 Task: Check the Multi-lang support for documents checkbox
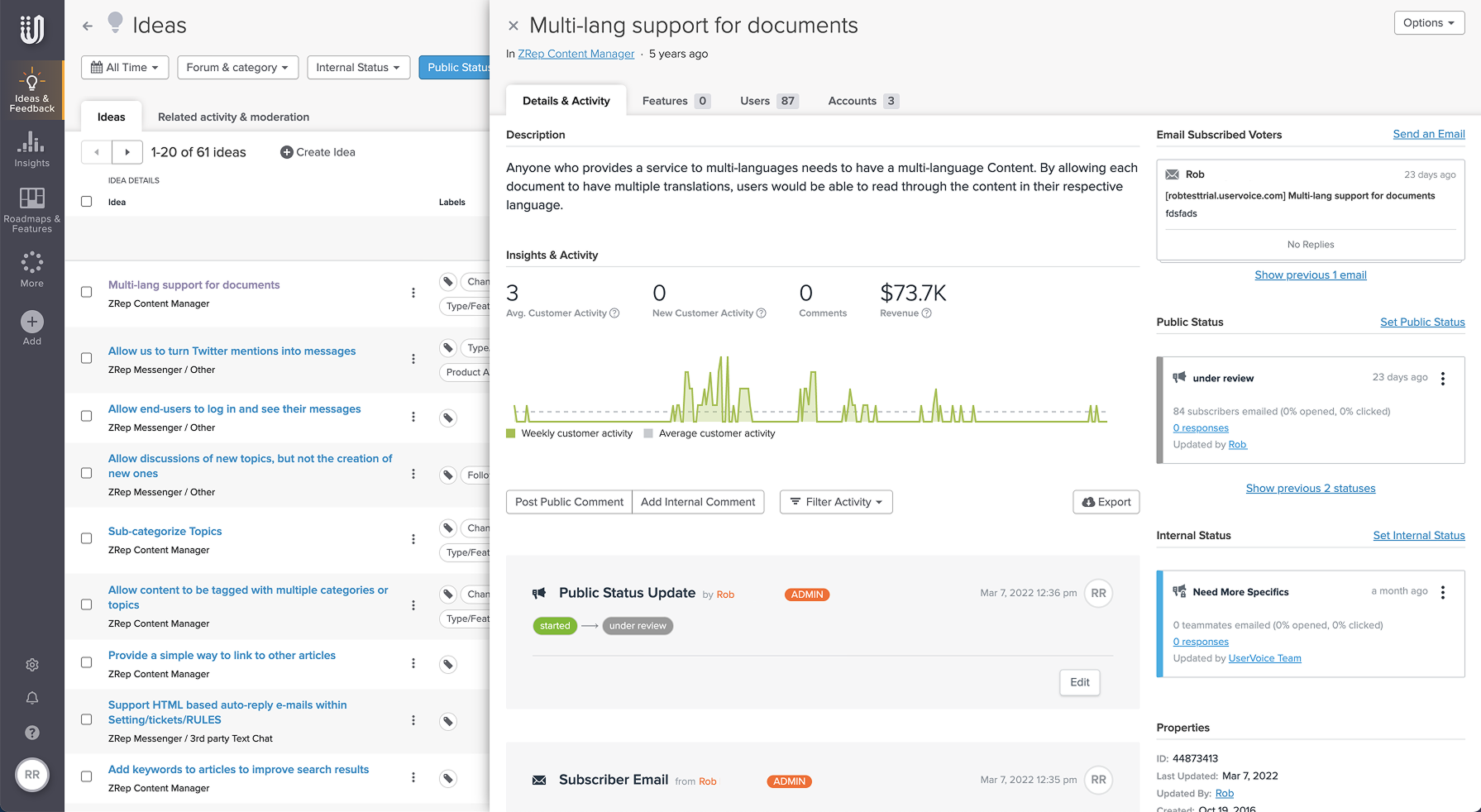coord(86,292)
